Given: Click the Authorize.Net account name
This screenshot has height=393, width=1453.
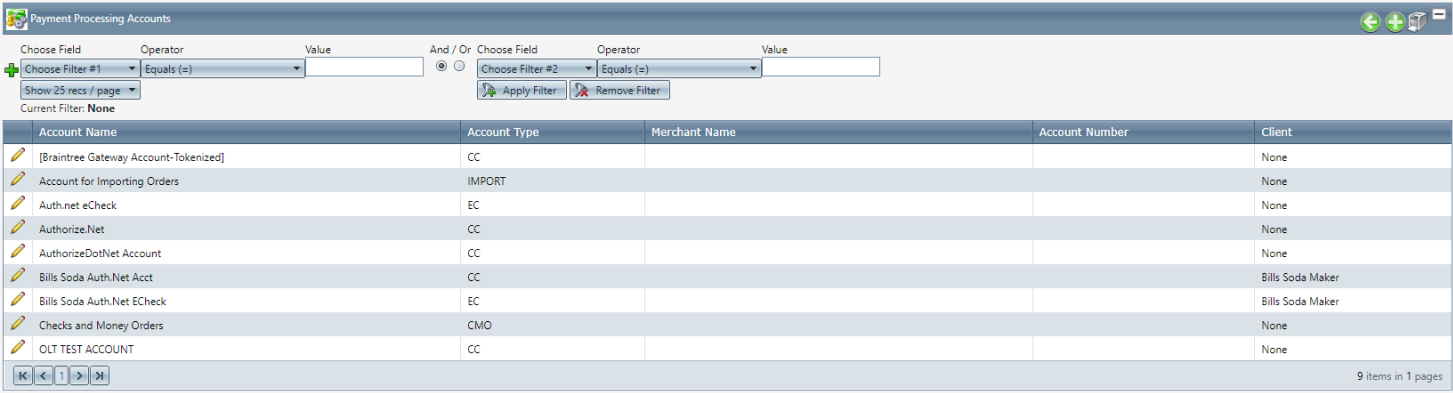Looking at the screenshot, I should pyautogui.click(x=71, y=229).
